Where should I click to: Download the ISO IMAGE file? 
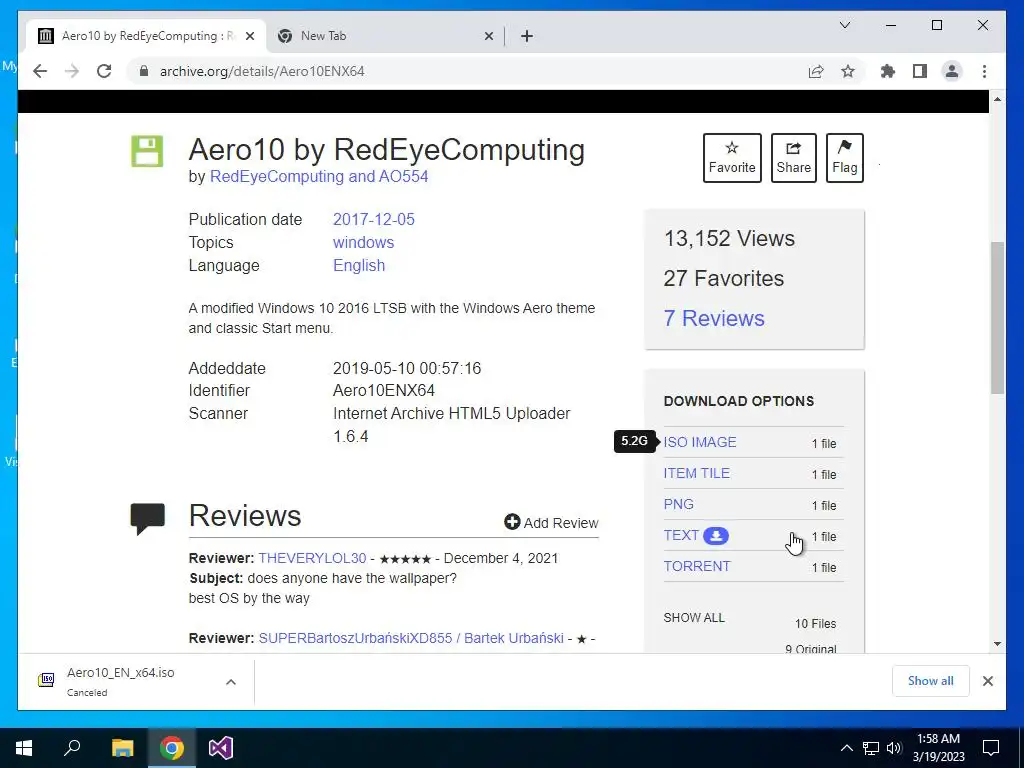(699, 442)
